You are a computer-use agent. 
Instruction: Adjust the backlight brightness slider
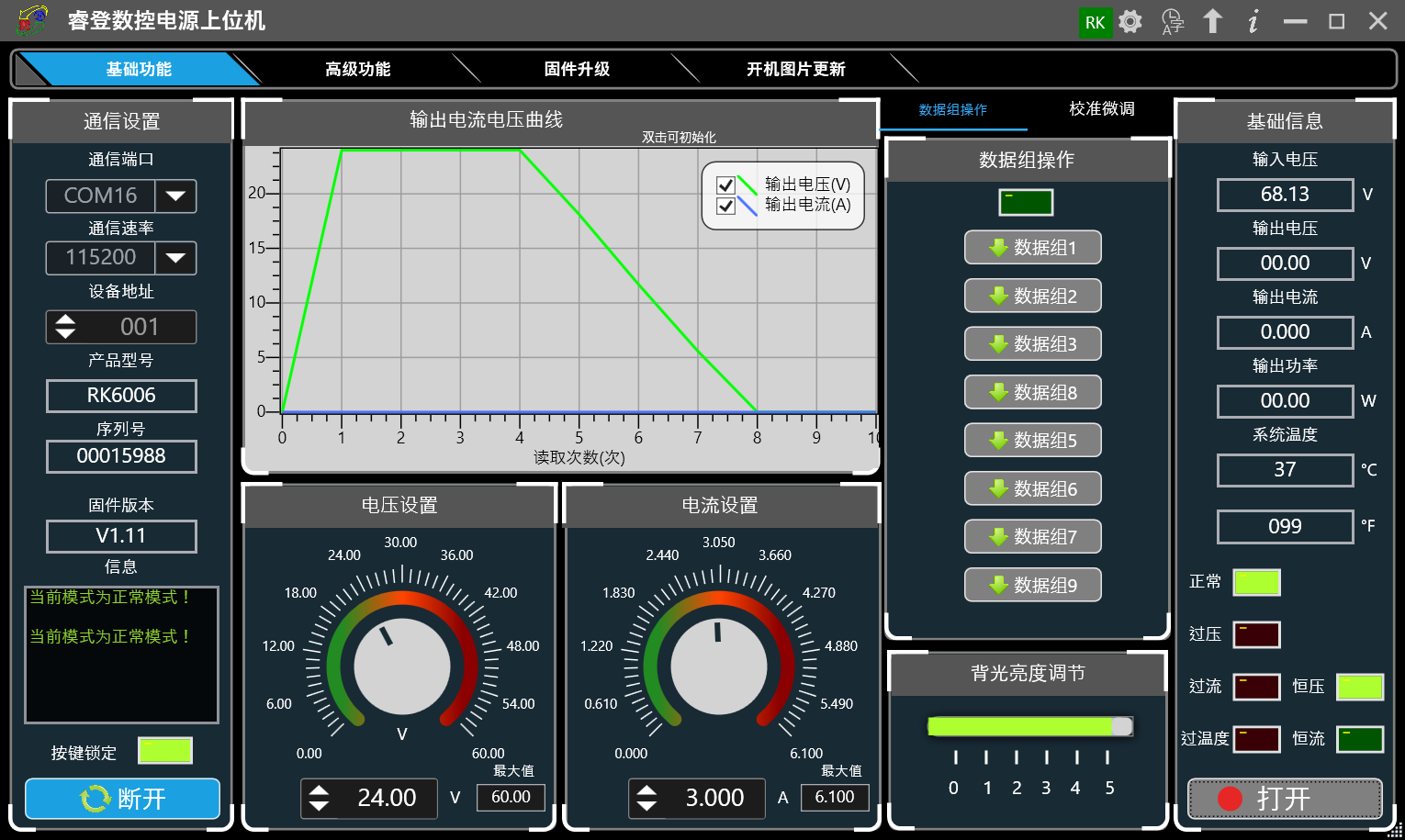(x=1030, y=727)
